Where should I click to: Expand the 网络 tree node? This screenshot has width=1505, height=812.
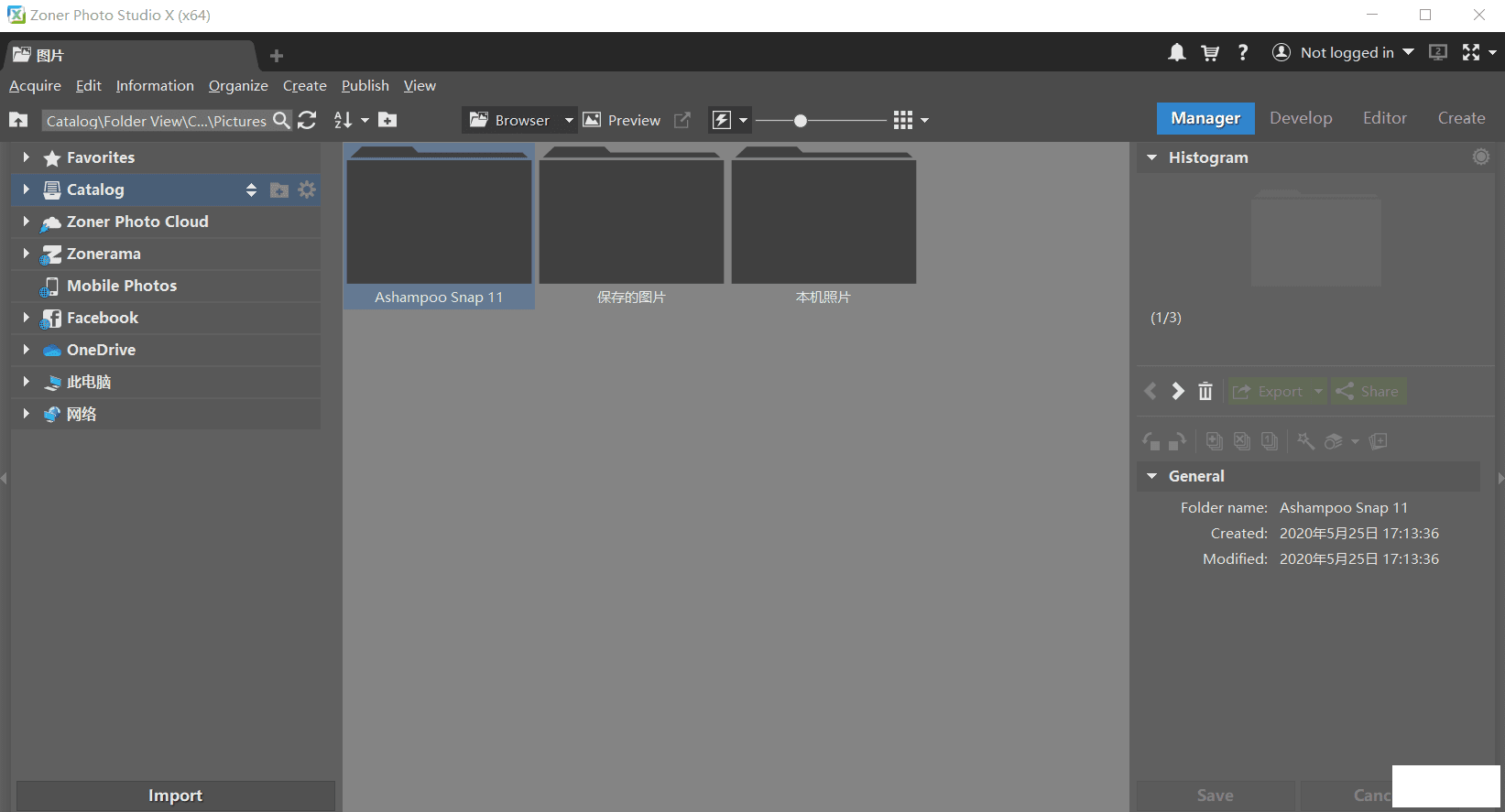coord(26,414)
